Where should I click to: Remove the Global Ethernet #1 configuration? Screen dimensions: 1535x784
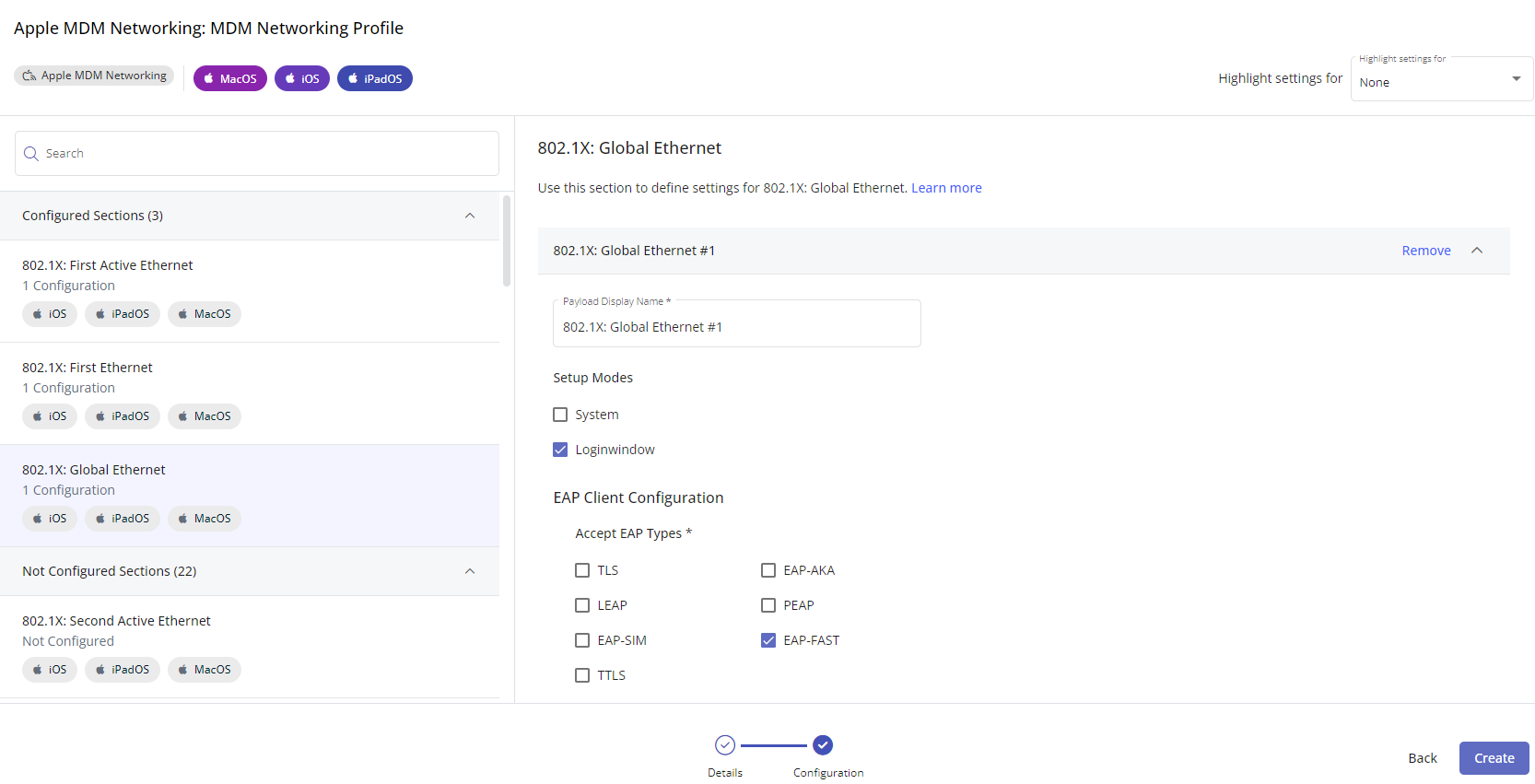pos(1426,251)
